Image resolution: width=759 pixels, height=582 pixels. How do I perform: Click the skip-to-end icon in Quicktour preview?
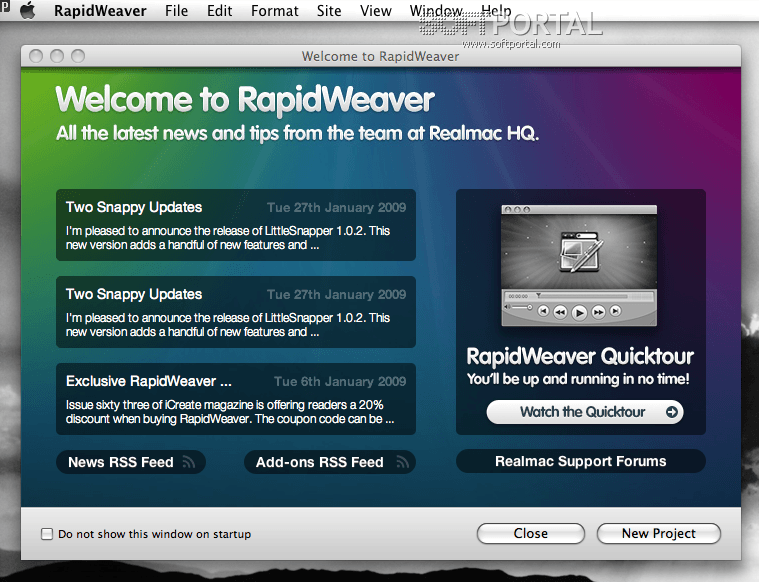615,311
